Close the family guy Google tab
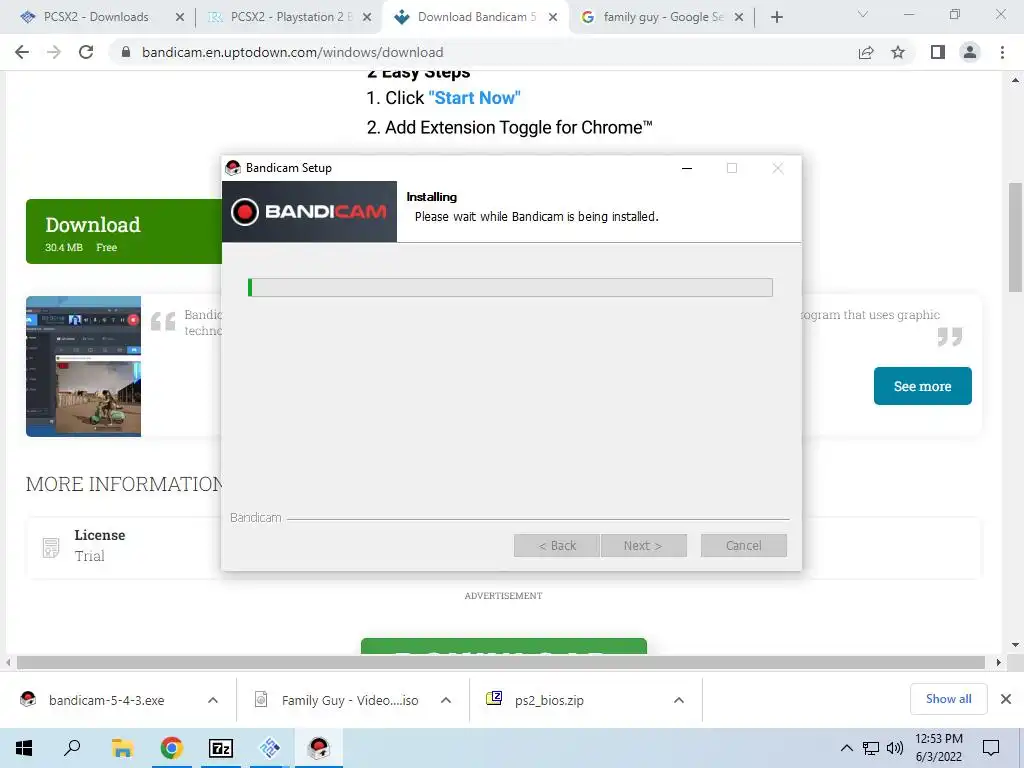The height and width of the screenshot is (768, 1024). [739, 17]
